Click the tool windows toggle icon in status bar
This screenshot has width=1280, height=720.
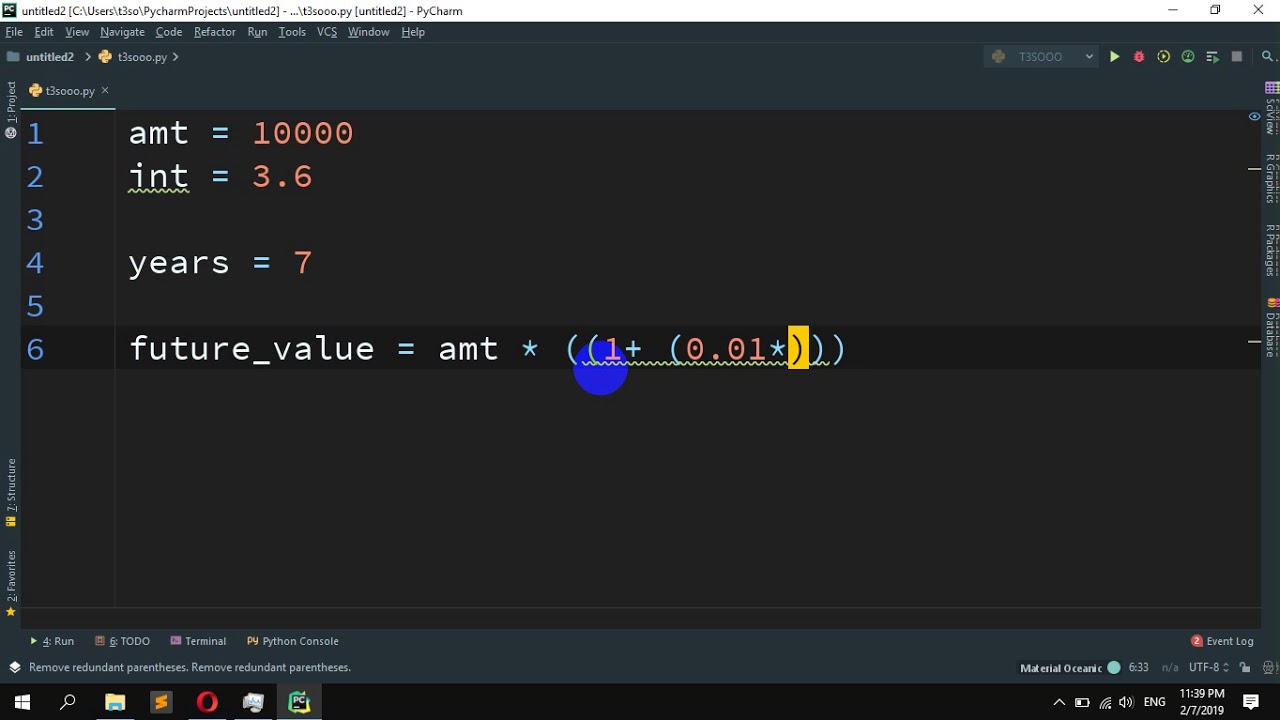pyautogui.click(x=14, y=667)
